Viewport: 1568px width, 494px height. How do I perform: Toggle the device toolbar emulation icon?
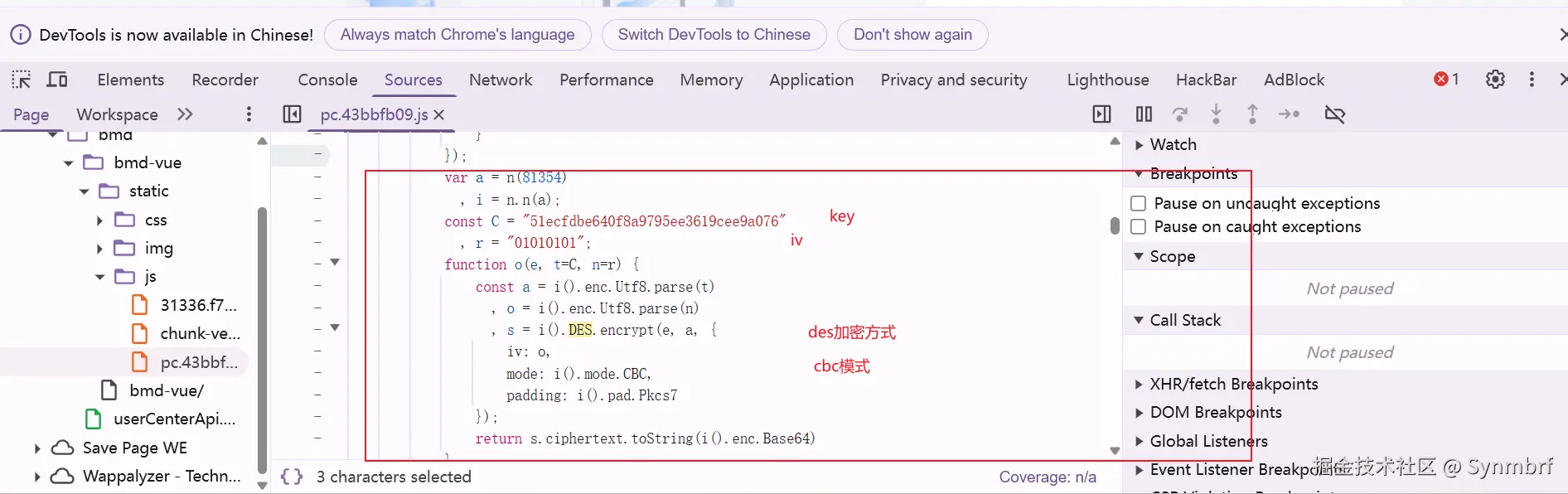tap(56, 79)
